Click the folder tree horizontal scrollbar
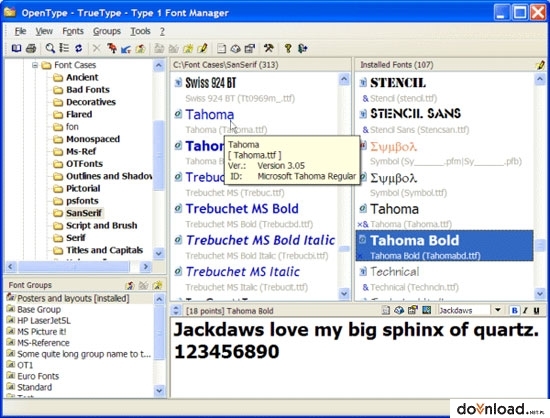Viewport: 550px width, 418px height. 78,267
